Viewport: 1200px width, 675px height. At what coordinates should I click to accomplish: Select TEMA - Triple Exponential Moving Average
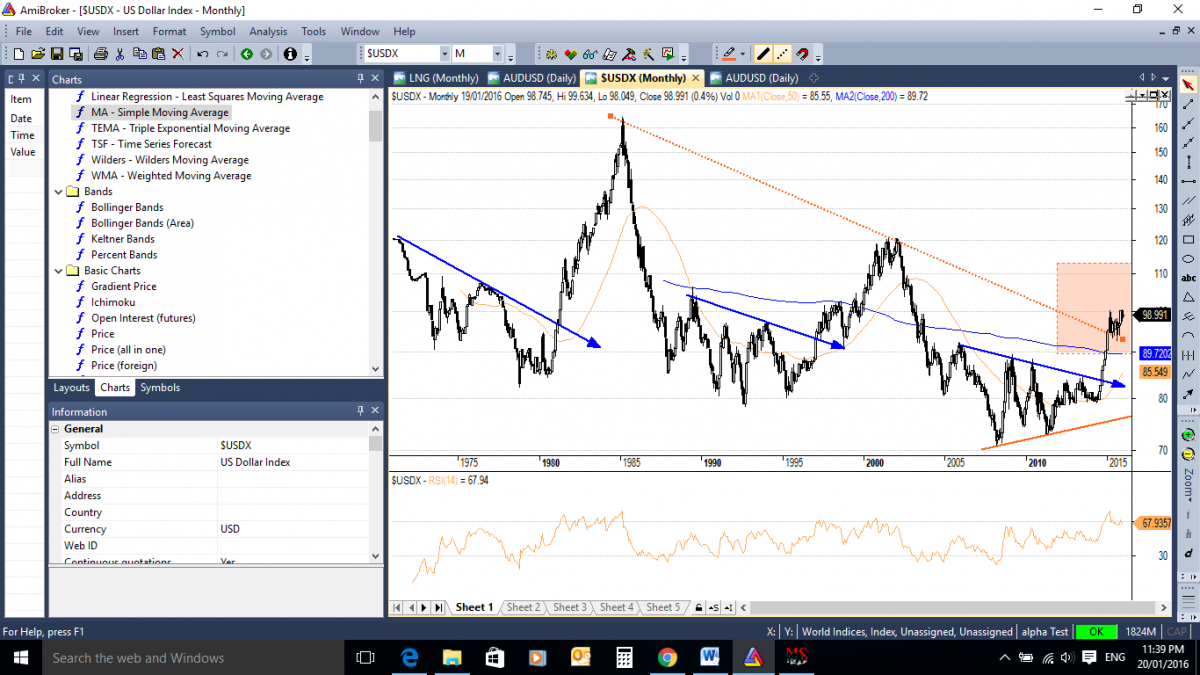pyautogui.click(x=190, y=128)
